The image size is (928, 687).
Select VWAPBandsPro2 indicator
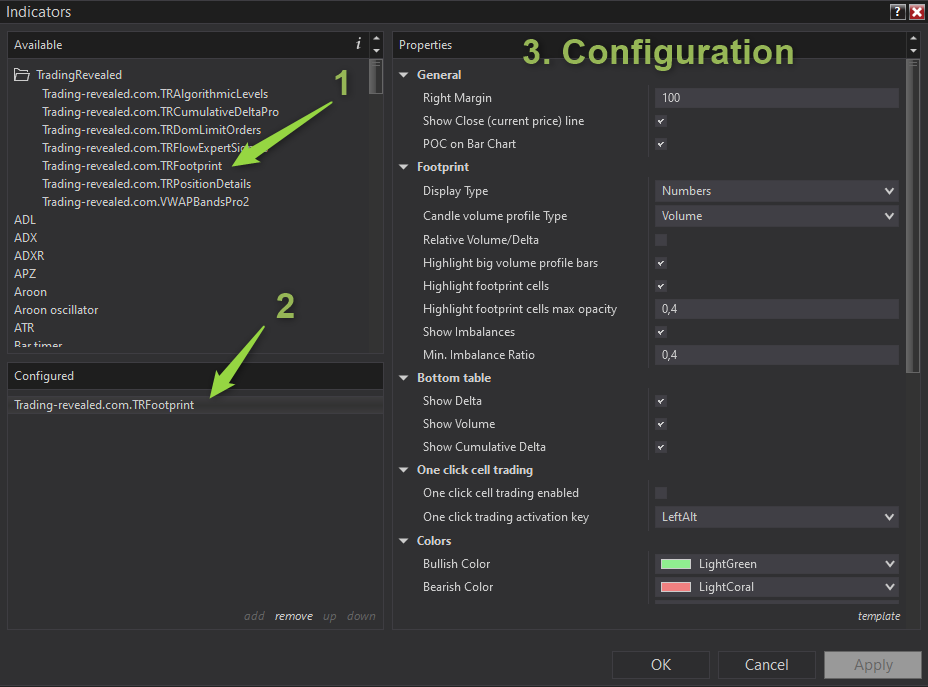pos(146,202)
